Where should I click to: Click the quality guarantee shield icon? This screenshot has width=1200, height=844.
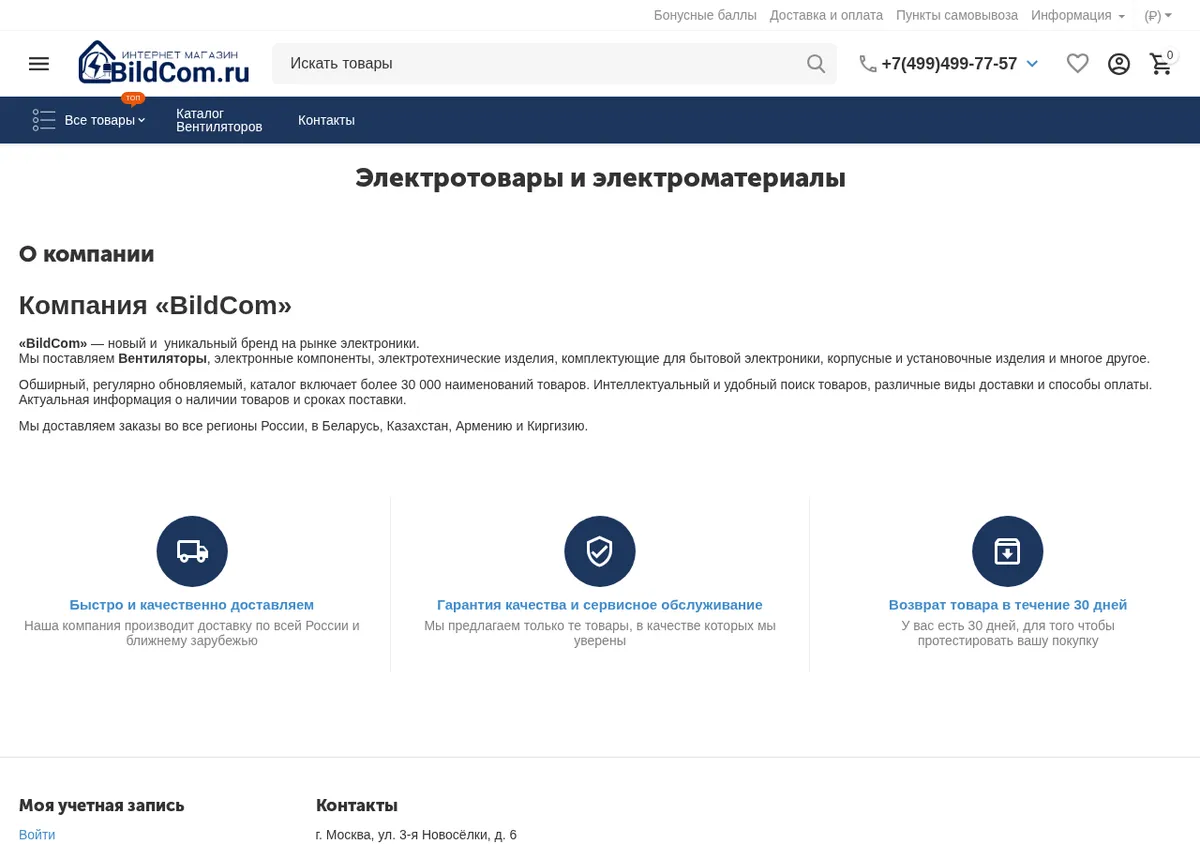[600, 551]
